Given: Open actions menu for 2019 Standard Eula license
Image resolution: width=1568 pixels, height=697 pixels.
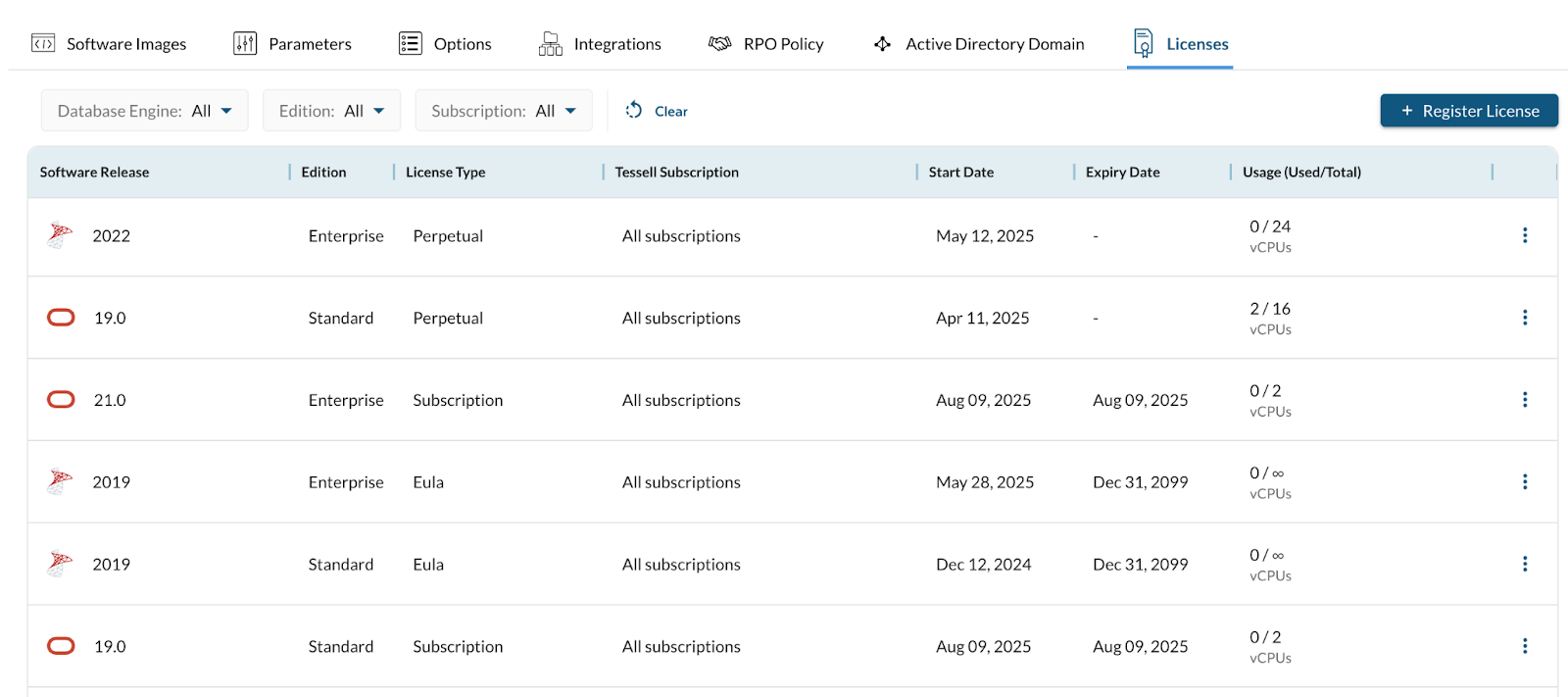Looking at the screenshot, I should (x=1524, y=565).
